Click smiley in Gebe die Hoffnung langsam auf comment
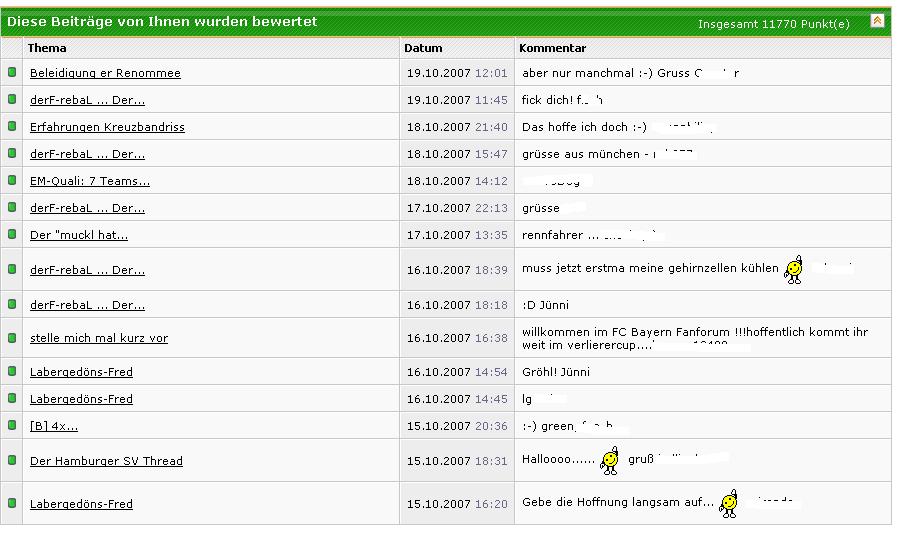Viewport: 902px width, 538px height. [x=729, y=503]
